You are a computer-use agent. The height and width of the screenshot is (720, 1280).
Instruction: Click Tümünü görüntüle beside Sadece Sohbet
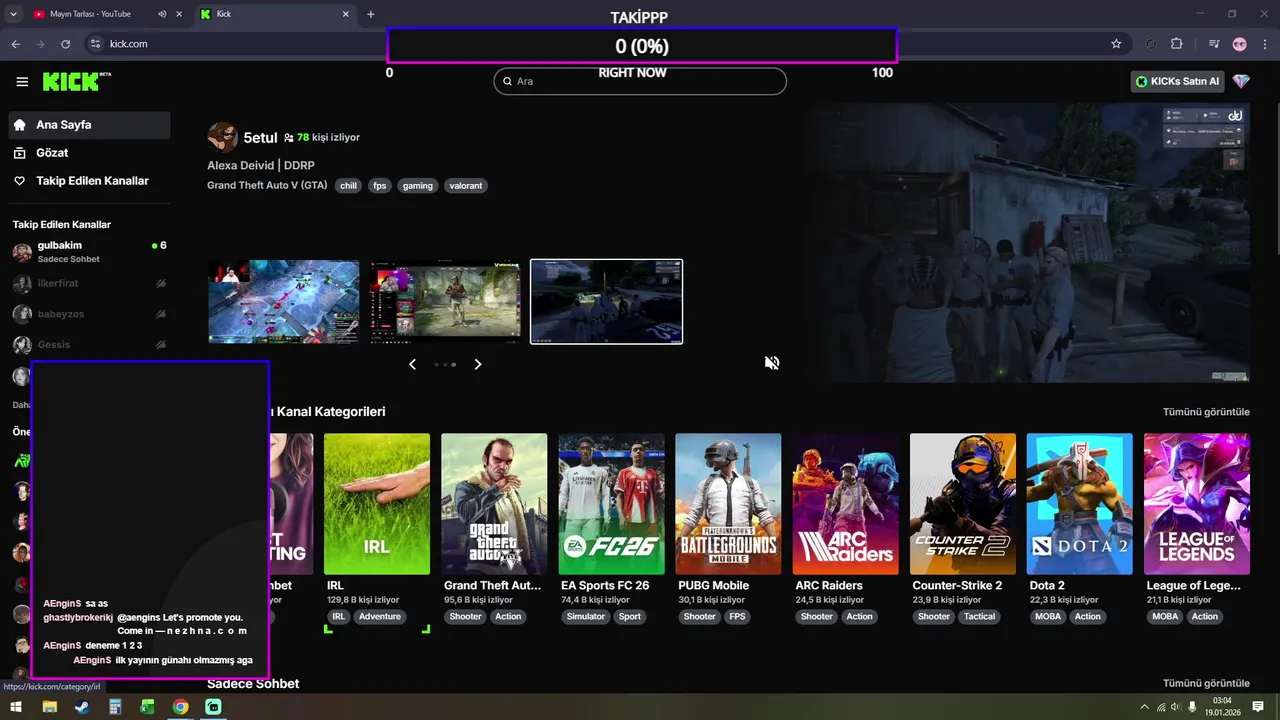(x=1206, y=683)
